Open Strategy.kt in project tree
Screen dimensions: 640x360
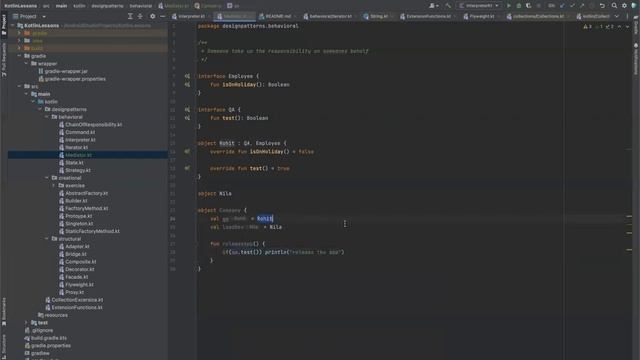[78, 170]
